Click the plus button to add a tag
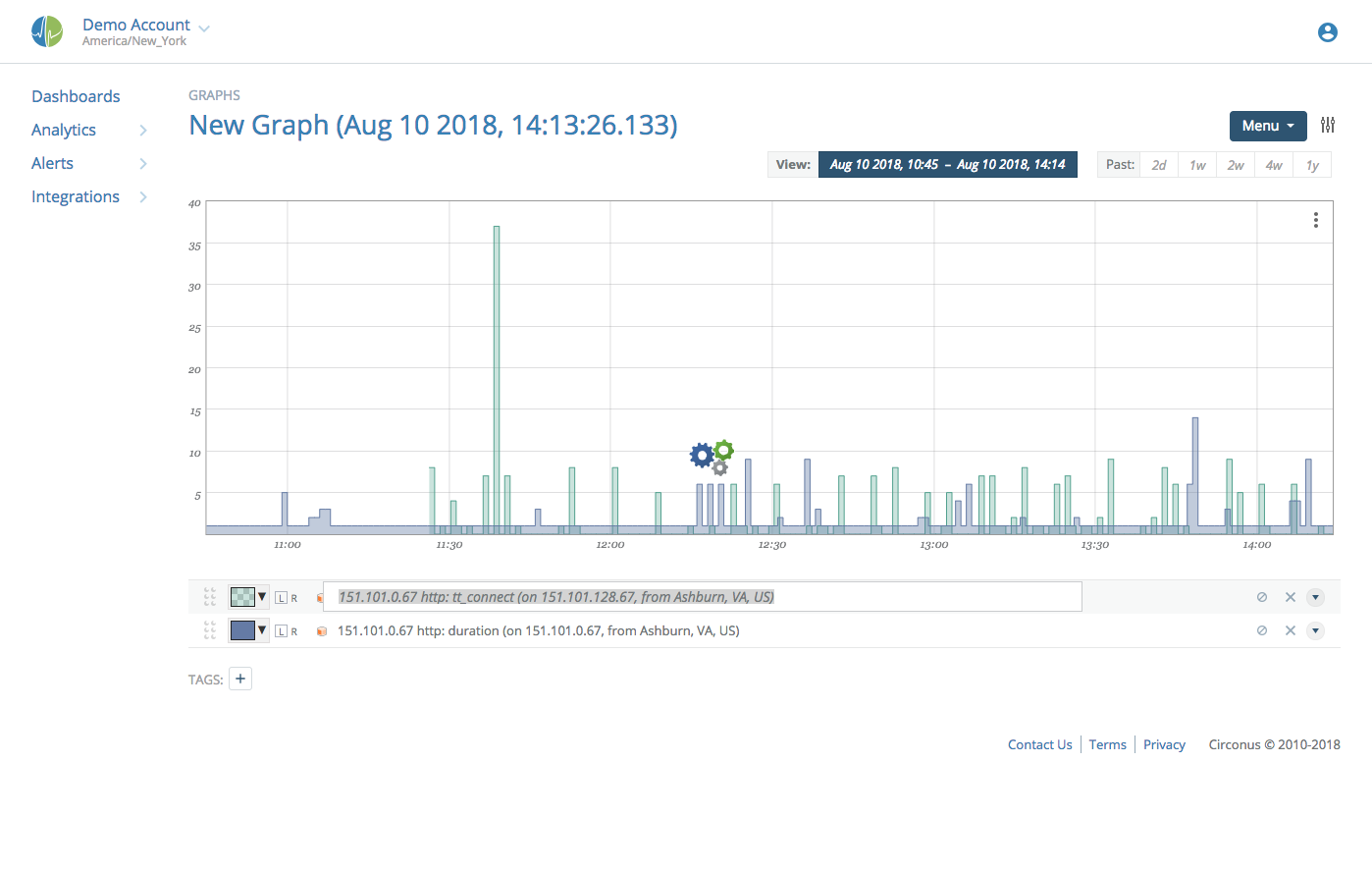Screen dimensions: 1372x871 (x=240, y=679)
